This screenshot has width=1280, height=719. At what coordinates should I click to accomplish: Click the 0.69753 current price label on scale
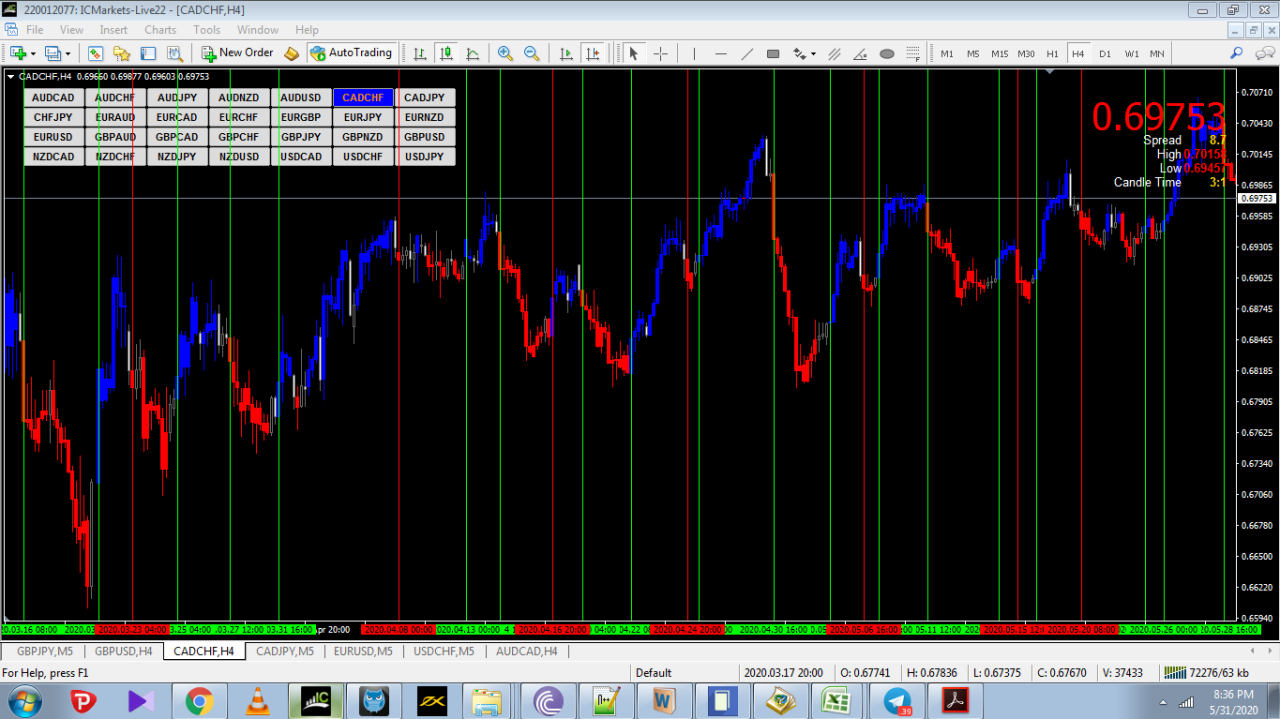click(x=1257, y=198)
